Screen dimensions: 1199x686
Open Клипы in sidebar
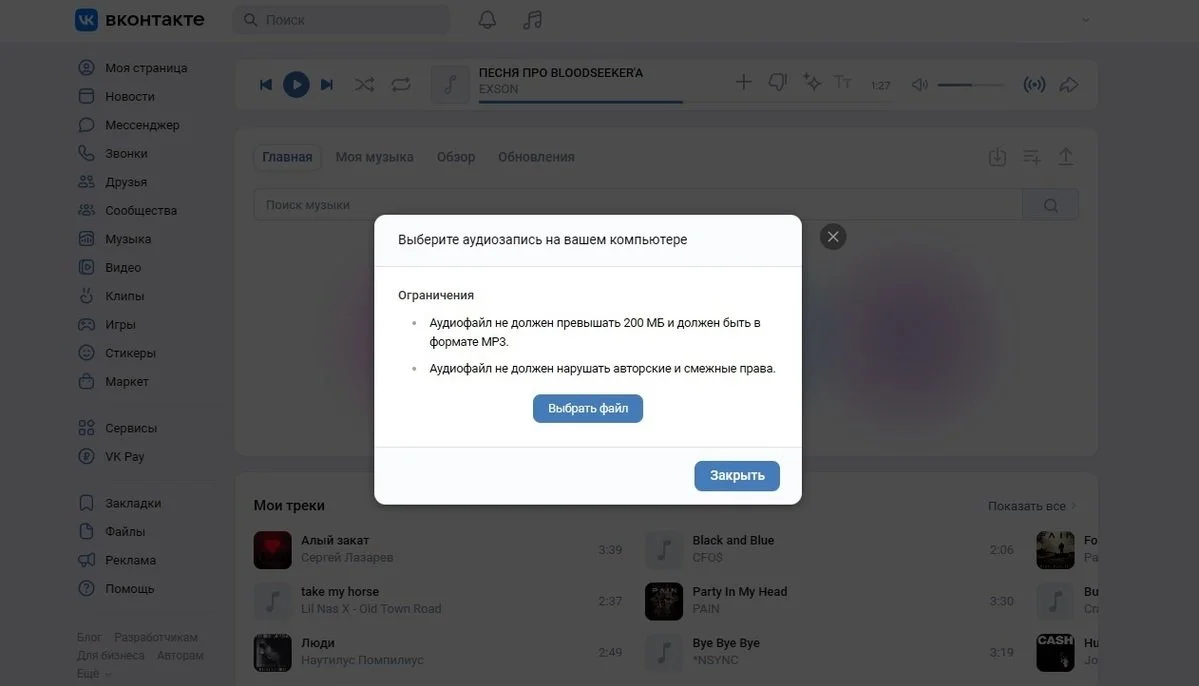click(x=112, y=296)
